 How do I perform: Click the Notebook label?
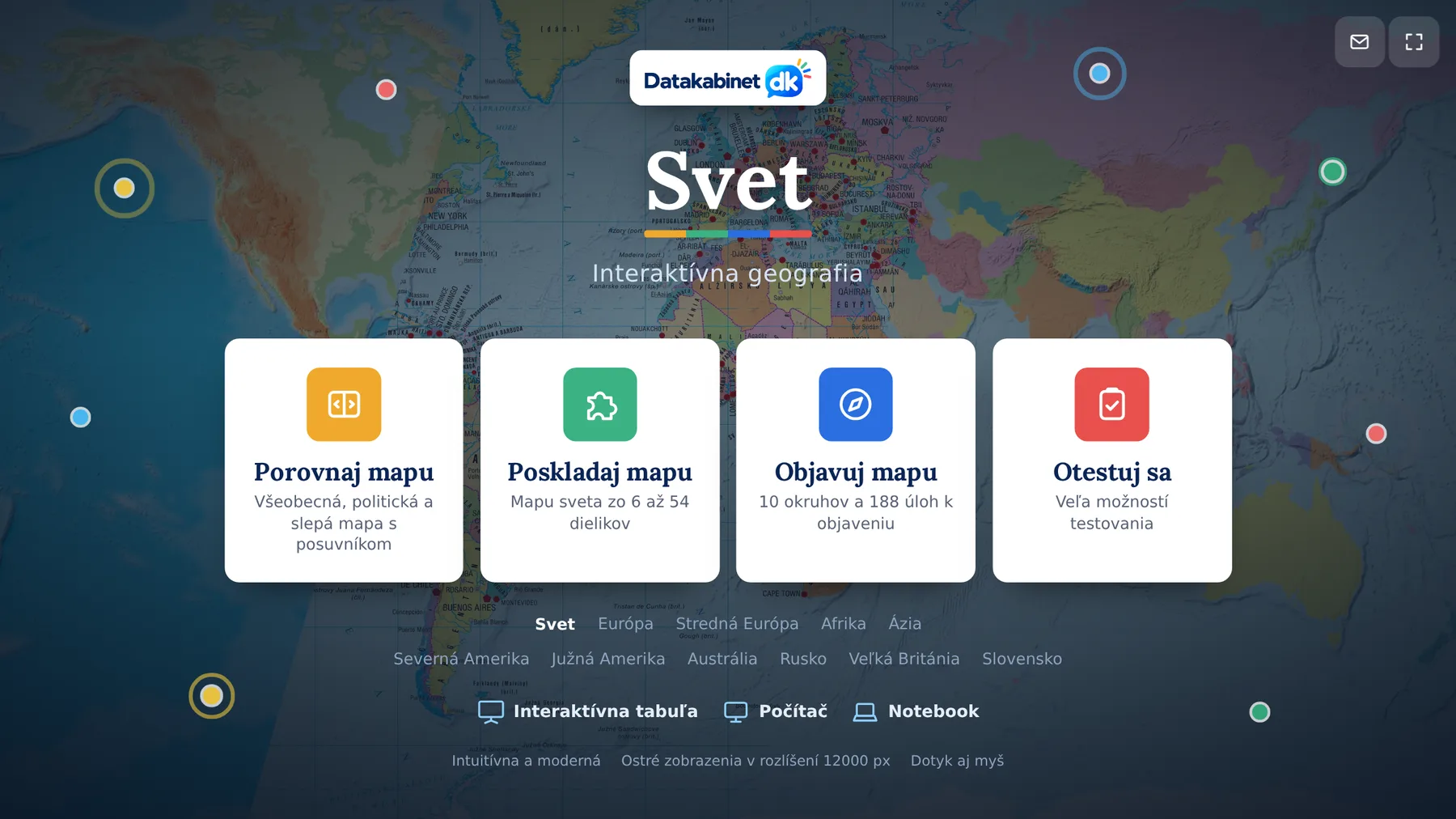point(933,711)
